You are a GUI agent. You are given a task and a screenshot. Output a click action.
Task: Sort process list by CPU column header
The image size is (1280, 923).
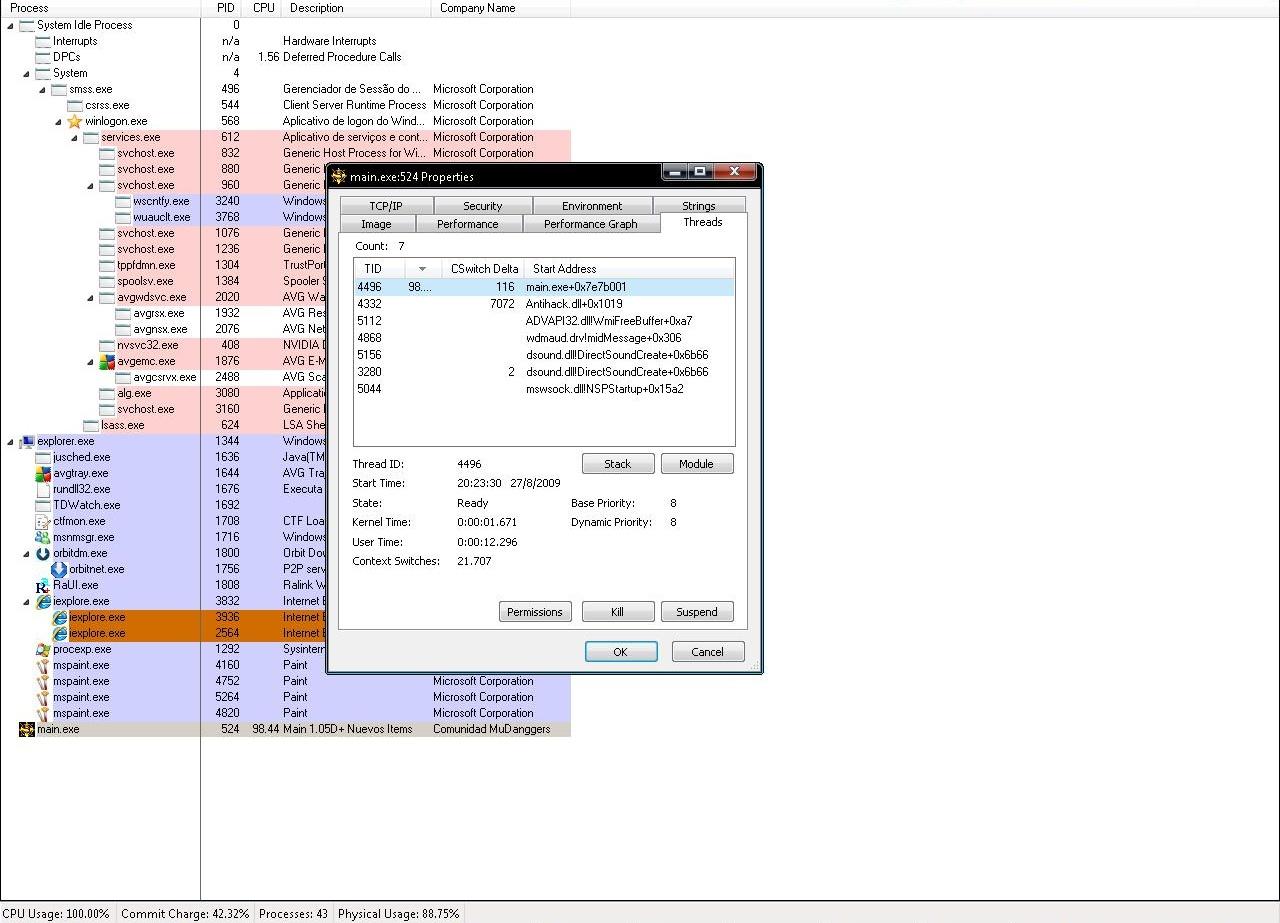point(264,8)
